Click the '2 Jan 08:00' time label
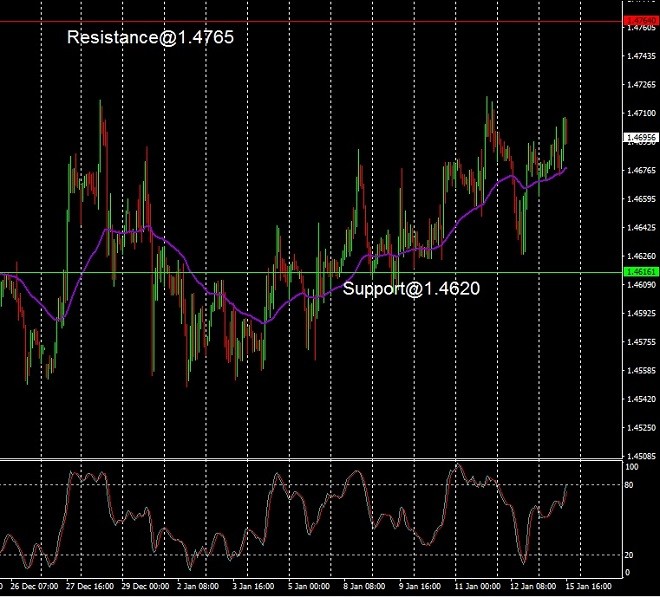Image resolution: width=660 pixels, height=597 pixels. (x=198, y=586)
